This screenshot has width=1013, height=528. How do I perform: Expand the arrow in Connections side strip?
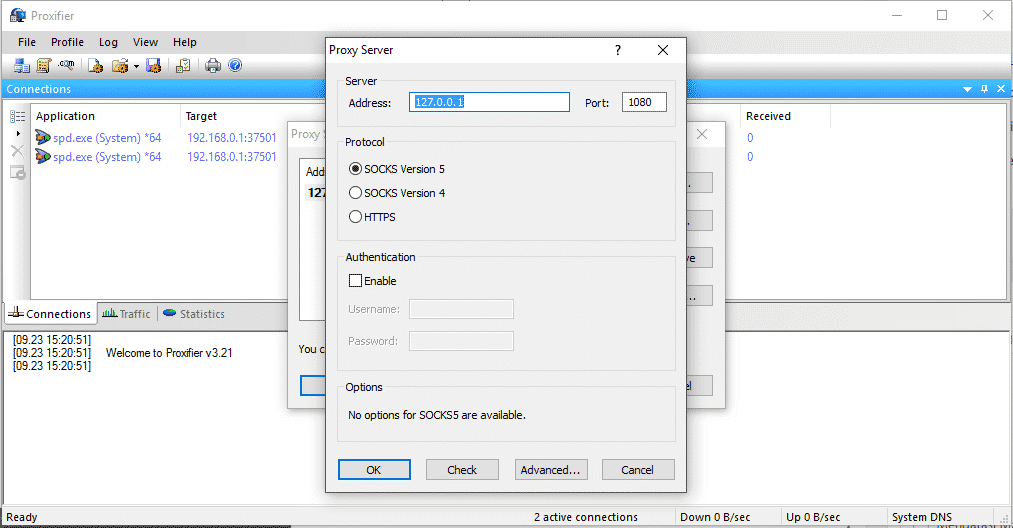click(x=17, y=134)
